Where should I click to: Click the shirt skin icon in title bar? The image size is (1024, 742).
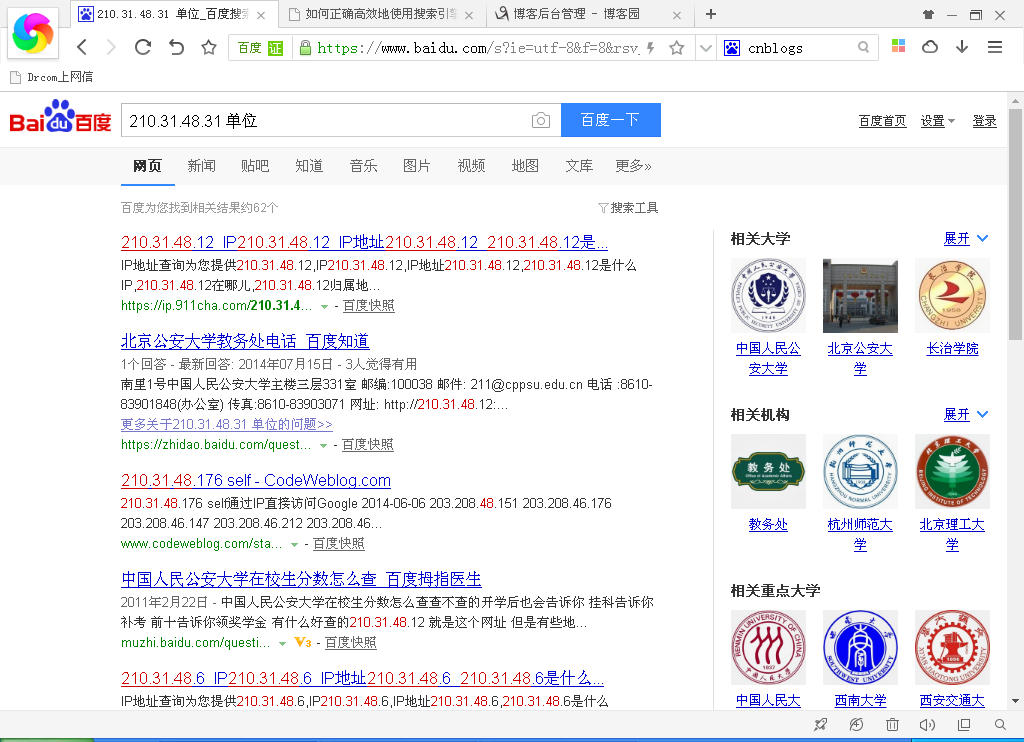pos(928,14)
